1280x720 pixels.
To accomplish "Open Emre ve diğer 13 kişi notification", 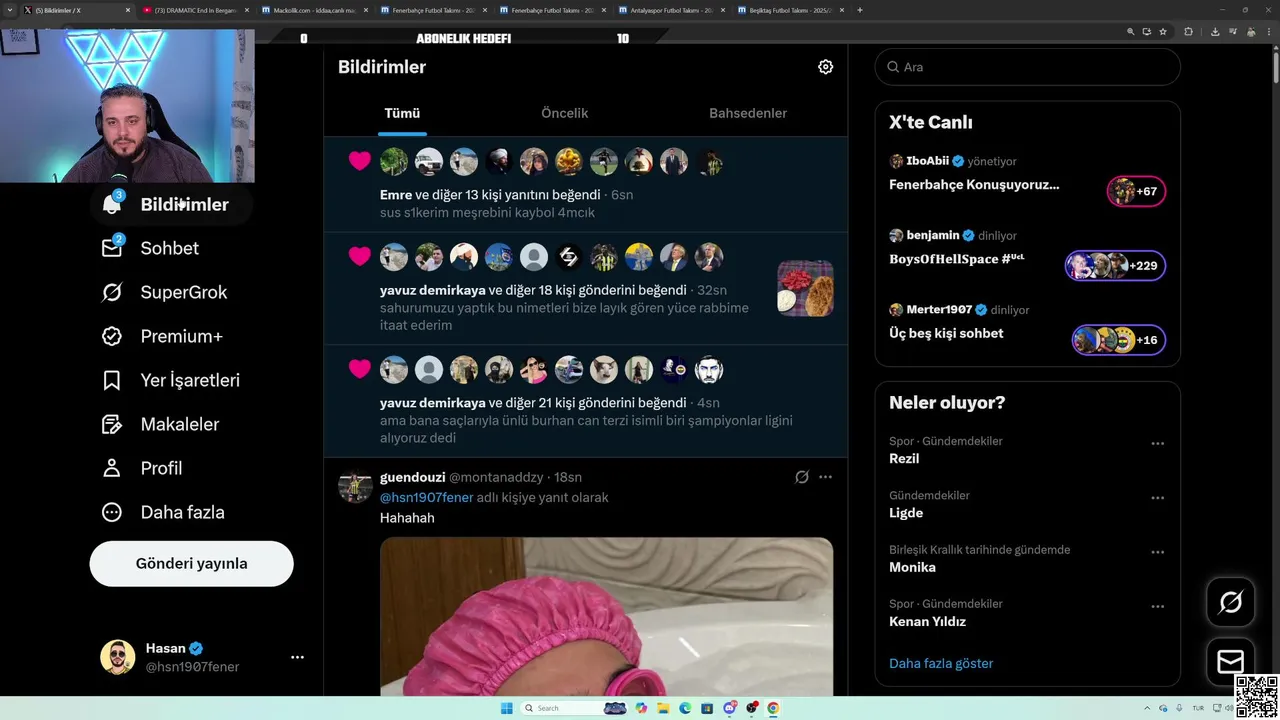I will pyautogui.click(x=585, y=185).
